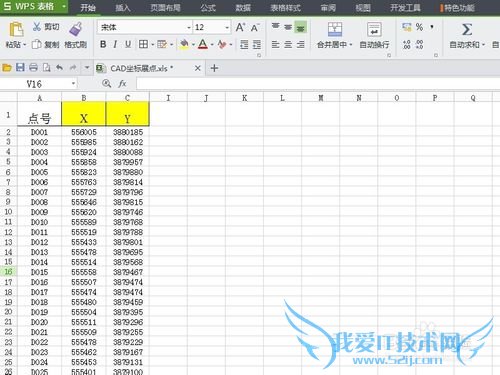Click Merge and Center icon

335,29
